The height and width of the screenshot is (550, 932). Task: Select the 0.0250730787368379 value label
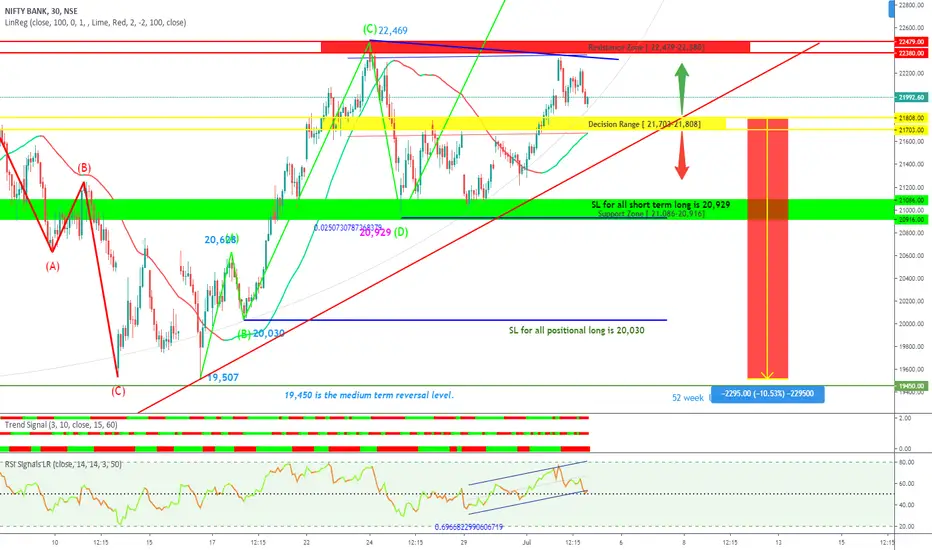click(348, 227)
